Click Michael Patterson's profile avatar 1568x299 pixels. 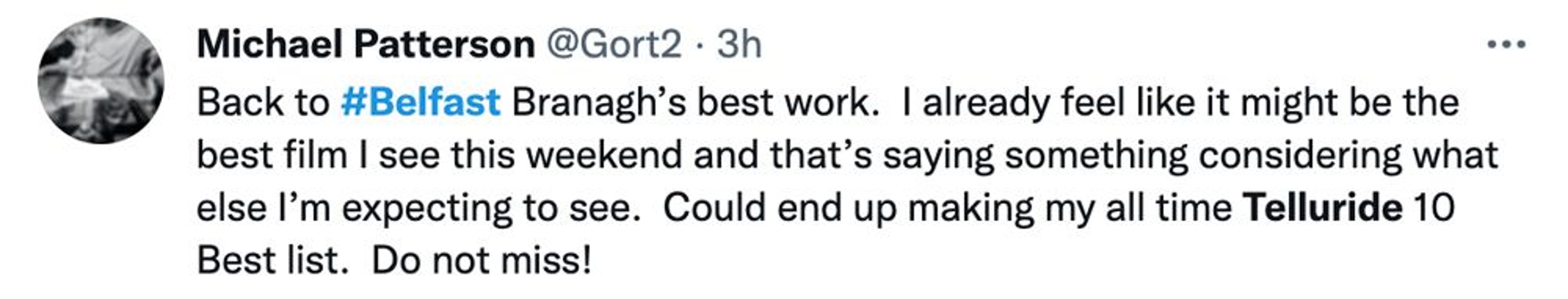(100, 81)
